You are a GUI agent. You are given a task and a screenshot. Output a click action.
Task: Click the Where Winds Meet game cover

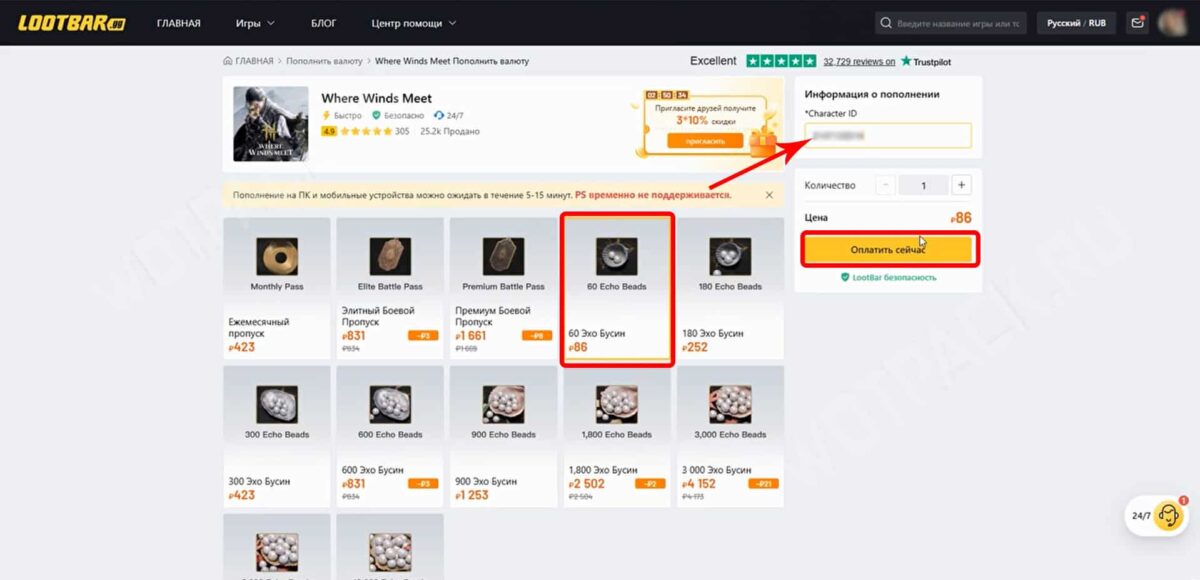[271, 124]
